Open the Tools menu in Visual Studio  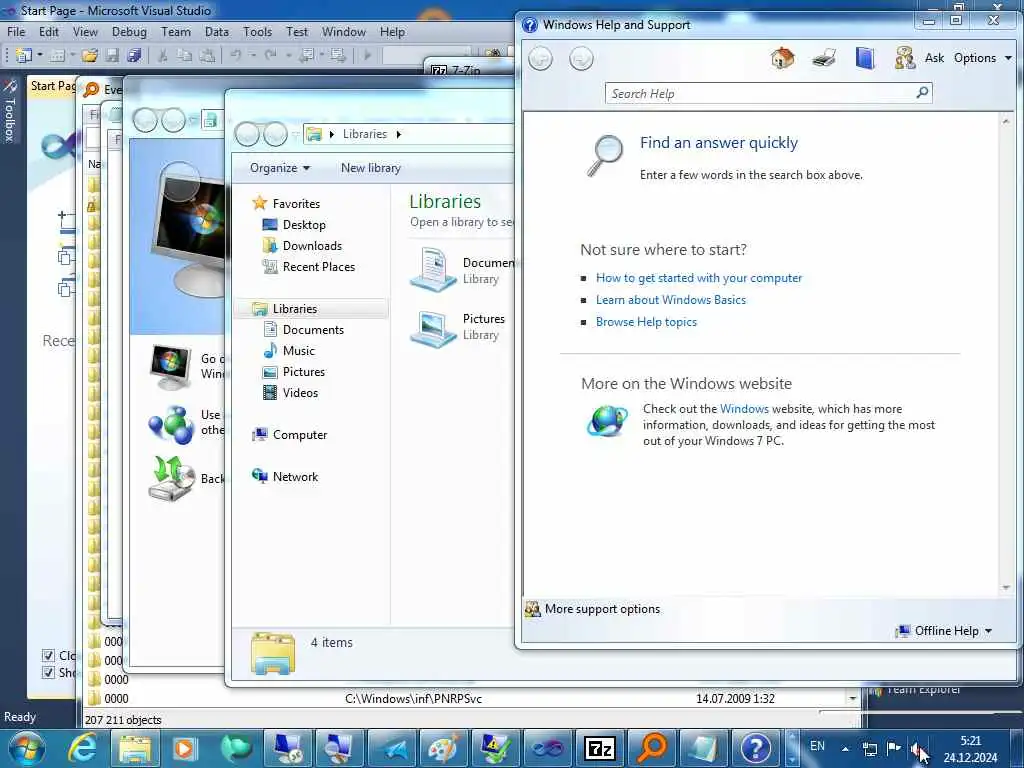pyautogui.click(x=257, y=31)
